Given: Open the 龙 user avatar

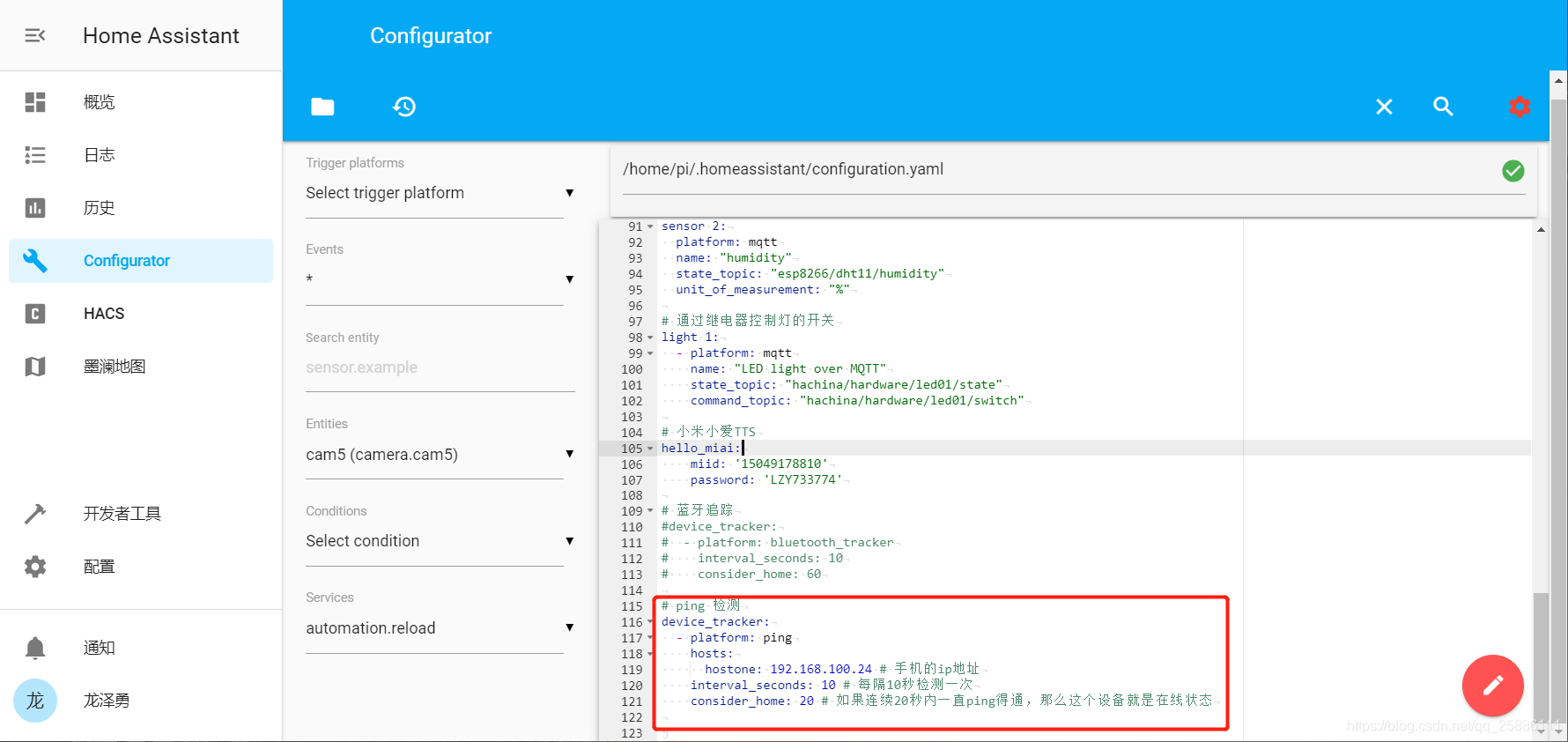Looking at the screenshot, I should click(x=35, y=701).
